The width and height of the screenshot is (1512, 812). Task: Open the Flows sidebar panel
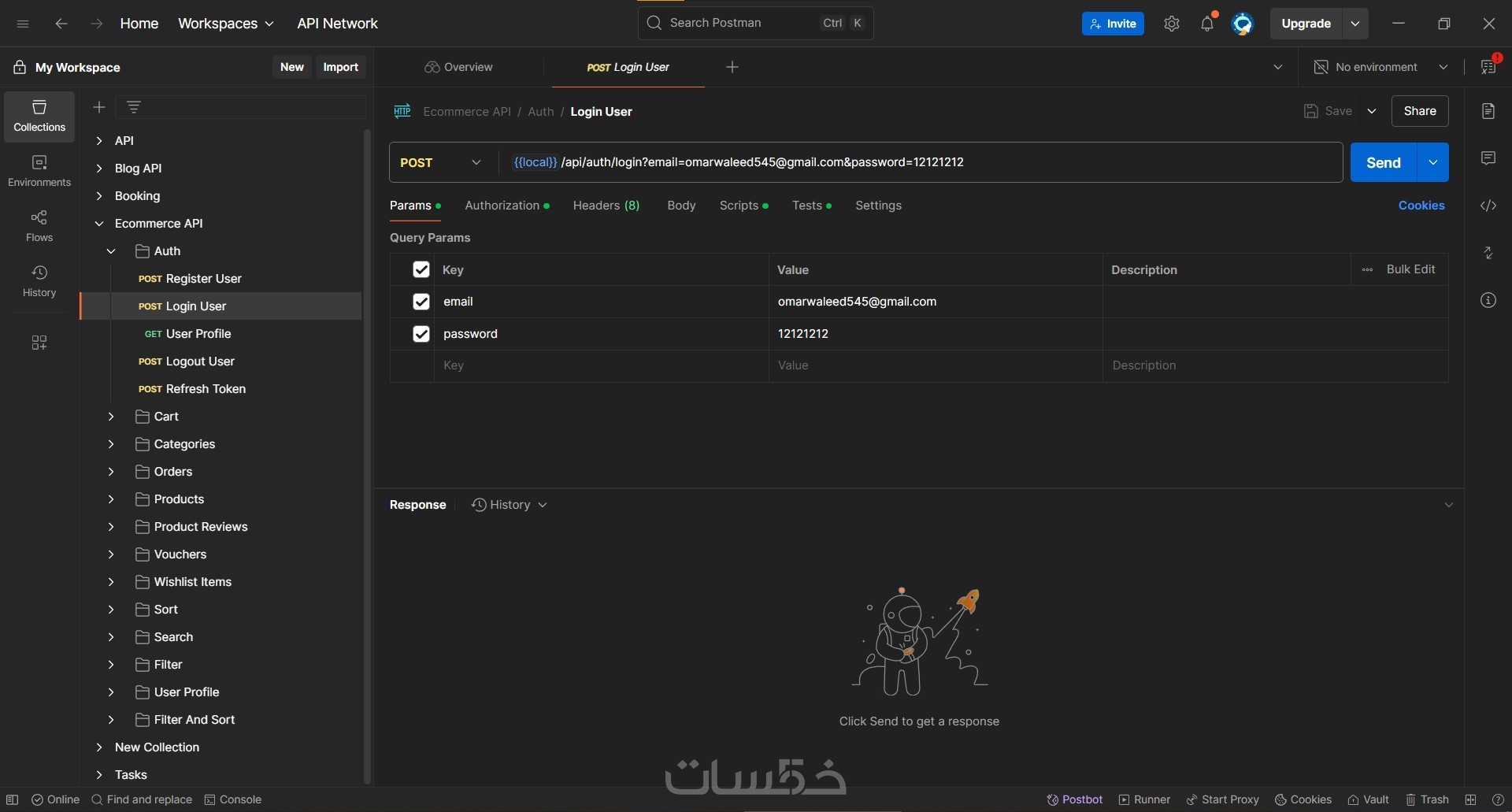pyautogui.click(x=39, y=226)
